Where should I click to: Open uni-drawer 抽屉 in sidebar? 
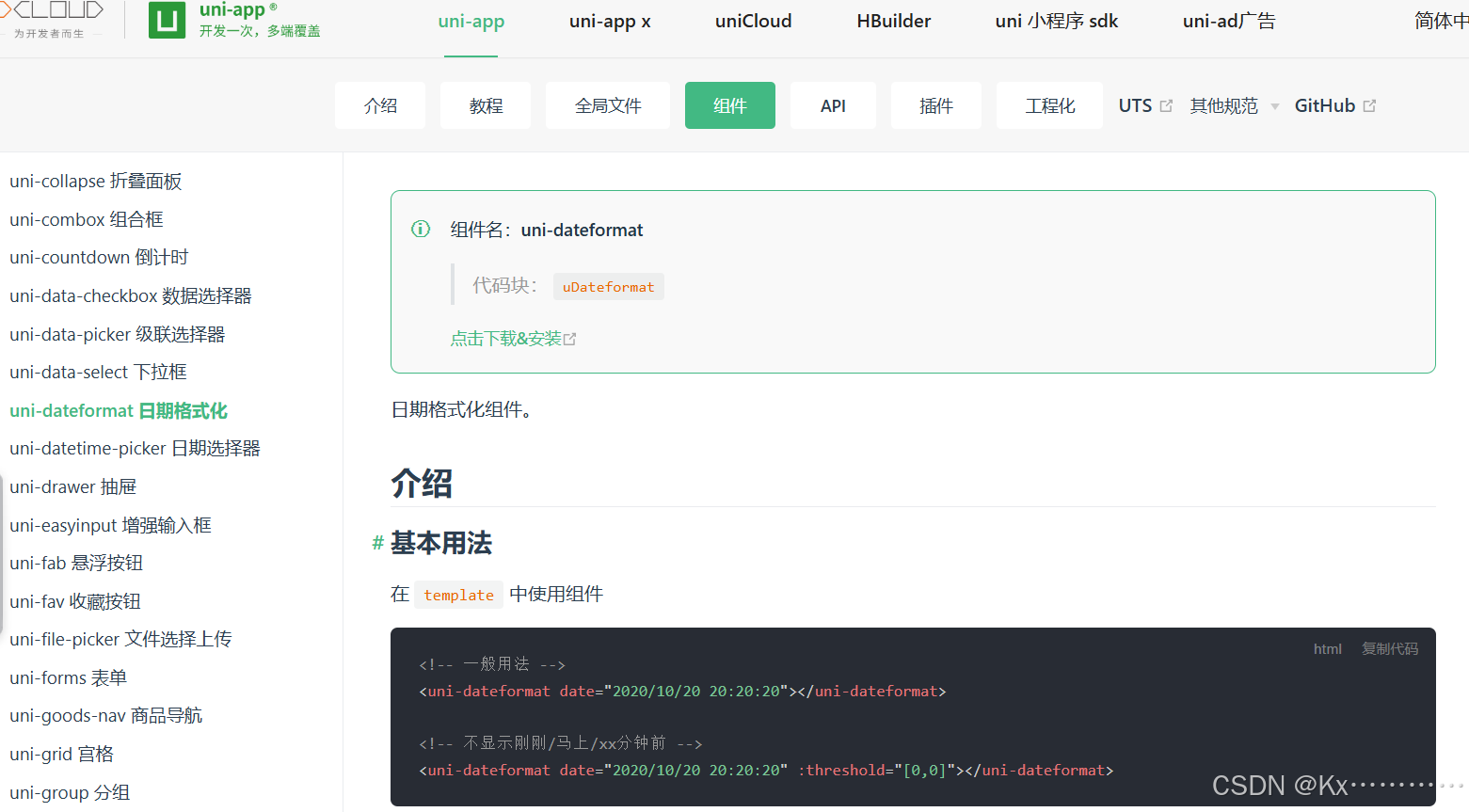[x=73, y=486]
